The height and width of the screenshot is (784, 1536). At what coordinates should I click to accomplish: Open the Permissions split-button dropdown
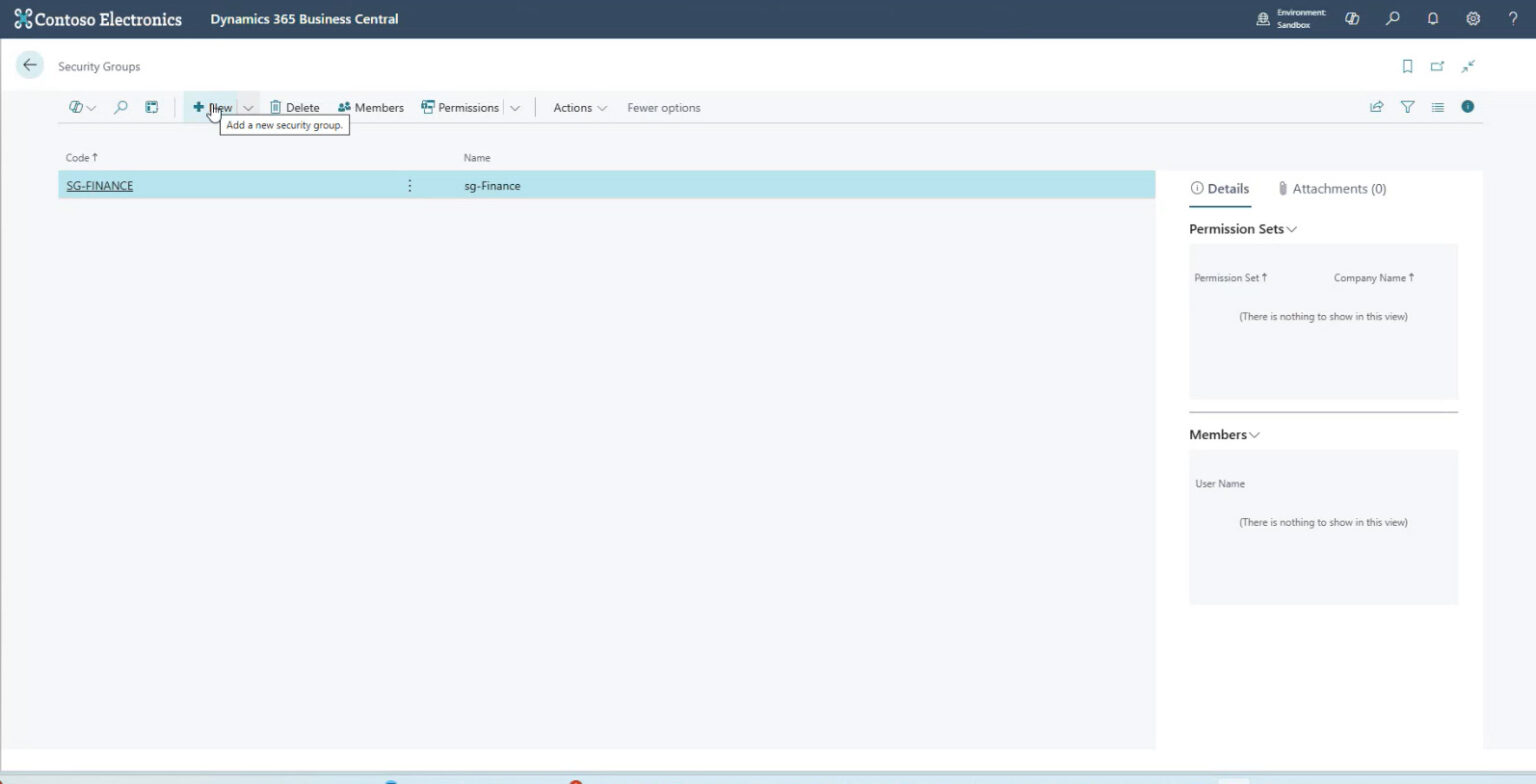(515, 107)
